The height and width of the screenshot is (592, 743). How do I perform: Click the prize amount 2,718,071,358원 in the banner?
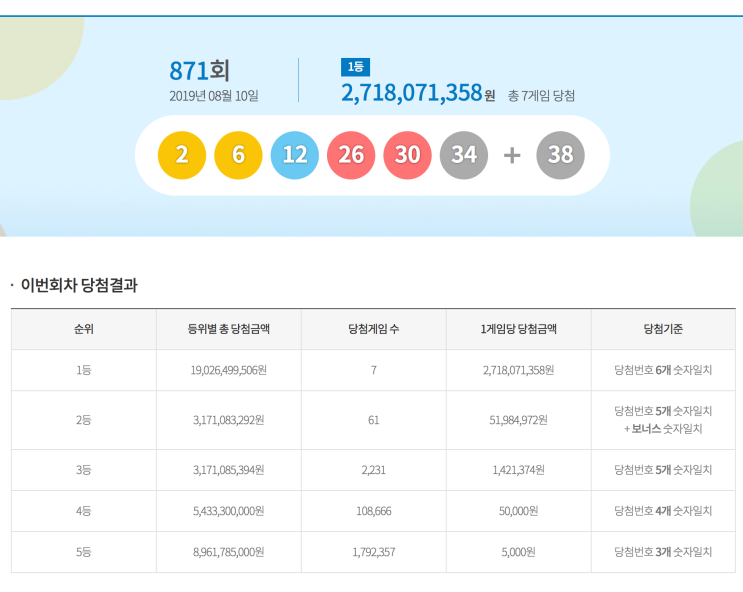(x=418, y=92)
